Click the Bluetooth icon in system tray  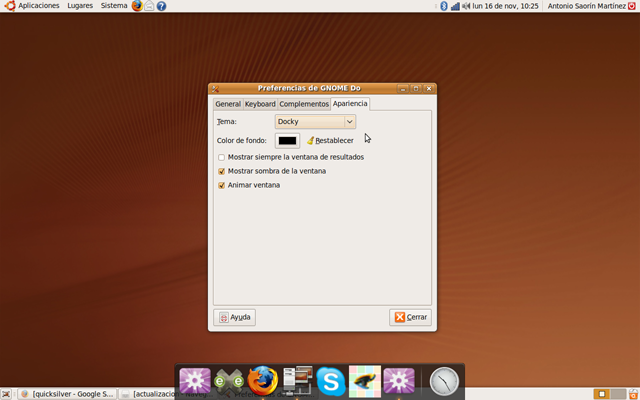444,6
